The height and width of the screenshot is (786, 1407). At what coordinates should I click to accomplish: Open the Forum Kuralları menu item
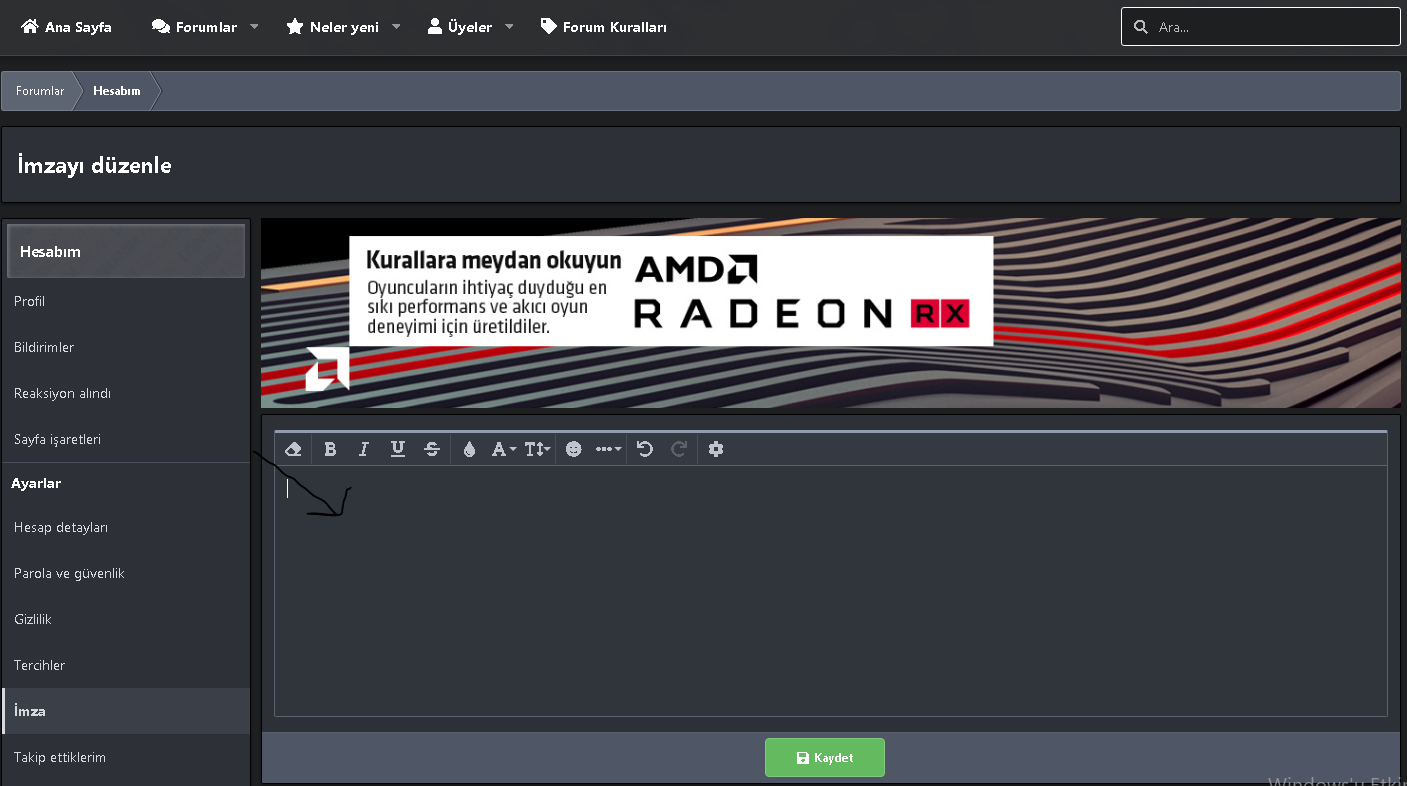pyautogui.click(x=604, y=27)
